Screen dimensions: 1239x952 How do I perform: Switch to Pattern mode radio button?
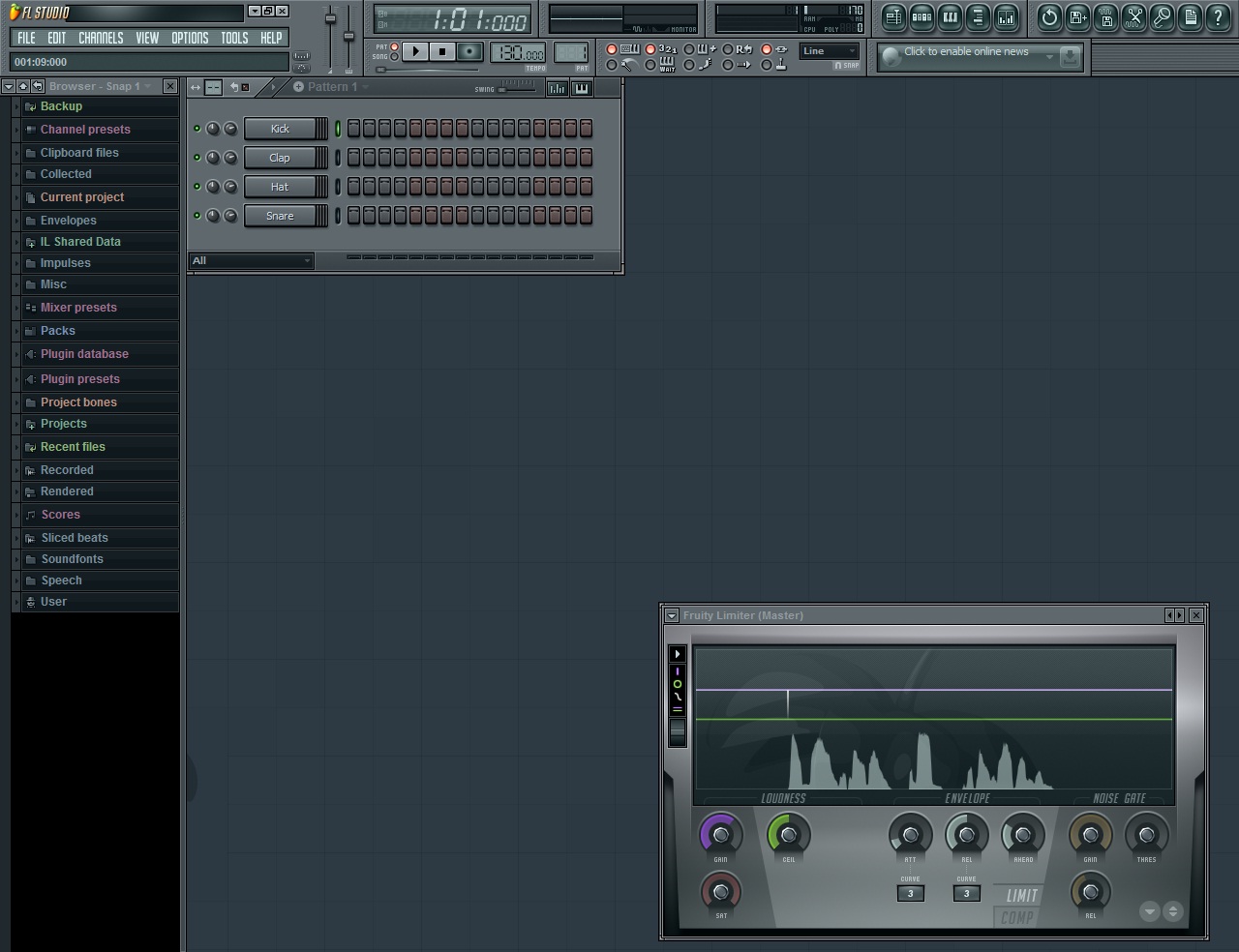[394, 46]
